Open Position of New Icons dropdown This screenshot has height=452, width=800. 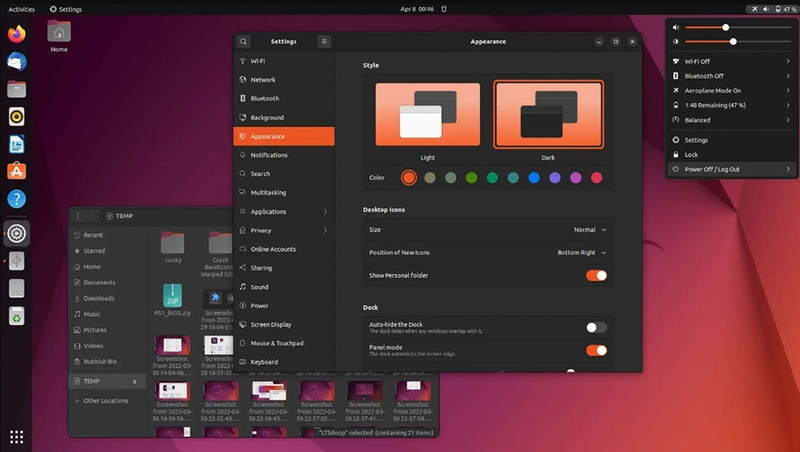click(x=582, y=253)
